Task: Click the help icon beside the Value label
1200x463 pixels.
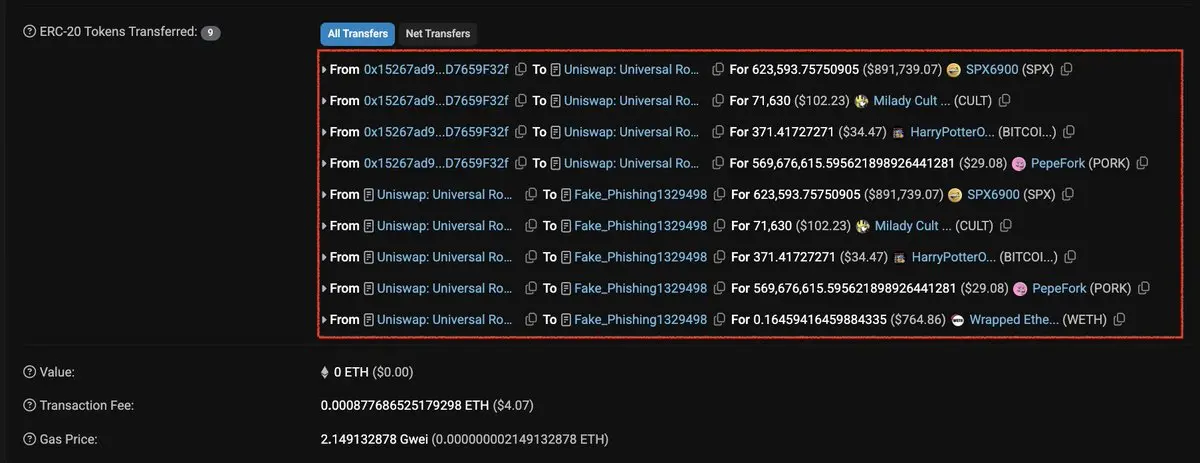Action: pos(29,372)
